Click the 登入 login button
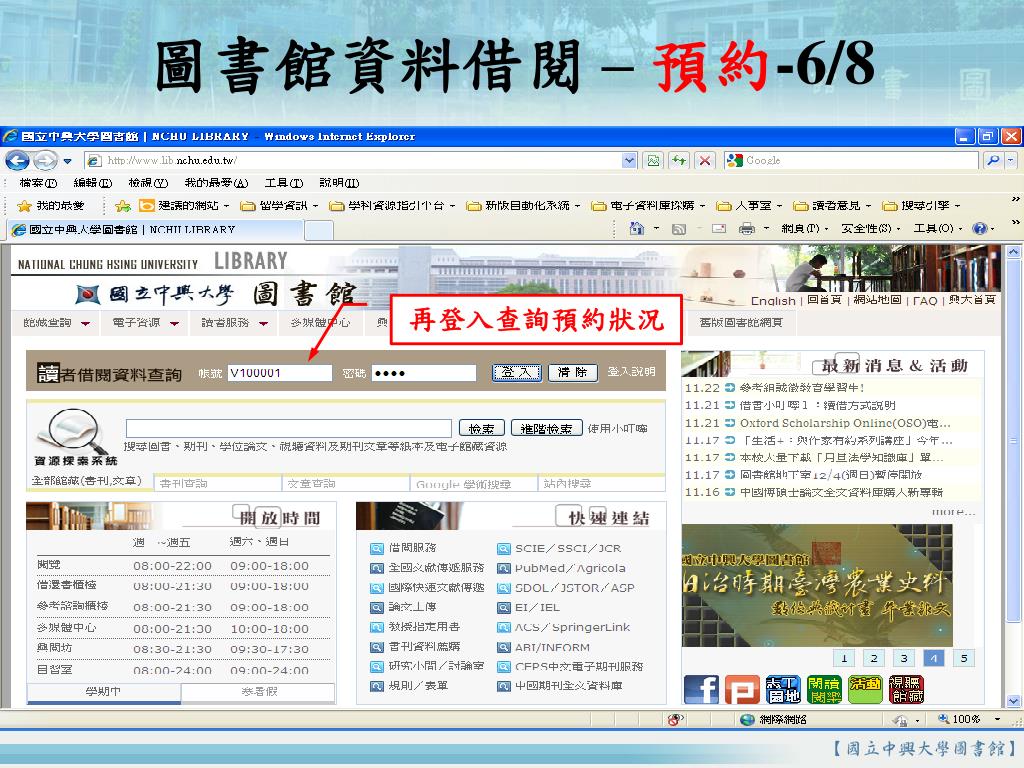 coord(517,372)
